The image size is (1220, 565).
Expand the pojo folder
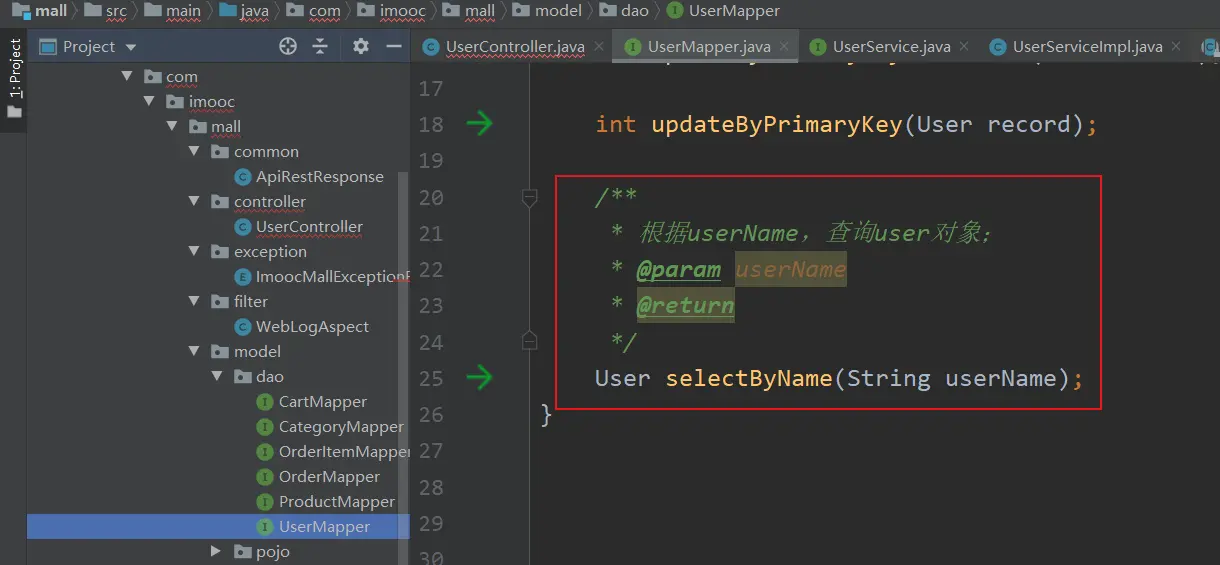pos(217,552)
